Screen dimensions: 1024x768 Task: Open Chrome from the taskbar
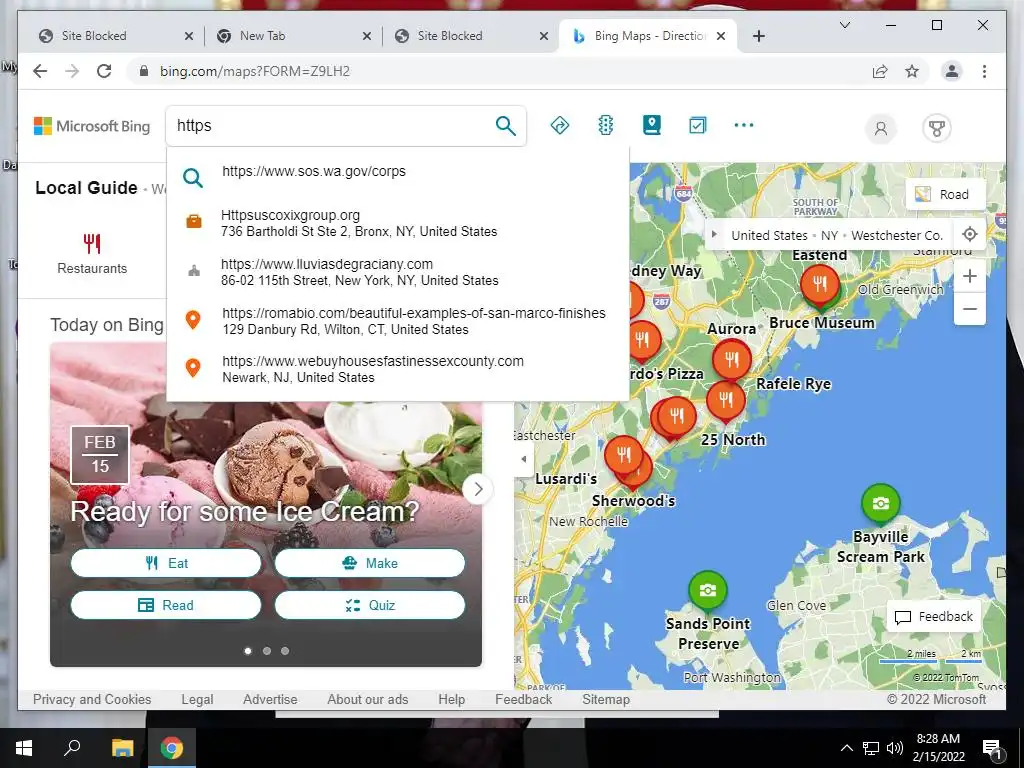[172, 748]
